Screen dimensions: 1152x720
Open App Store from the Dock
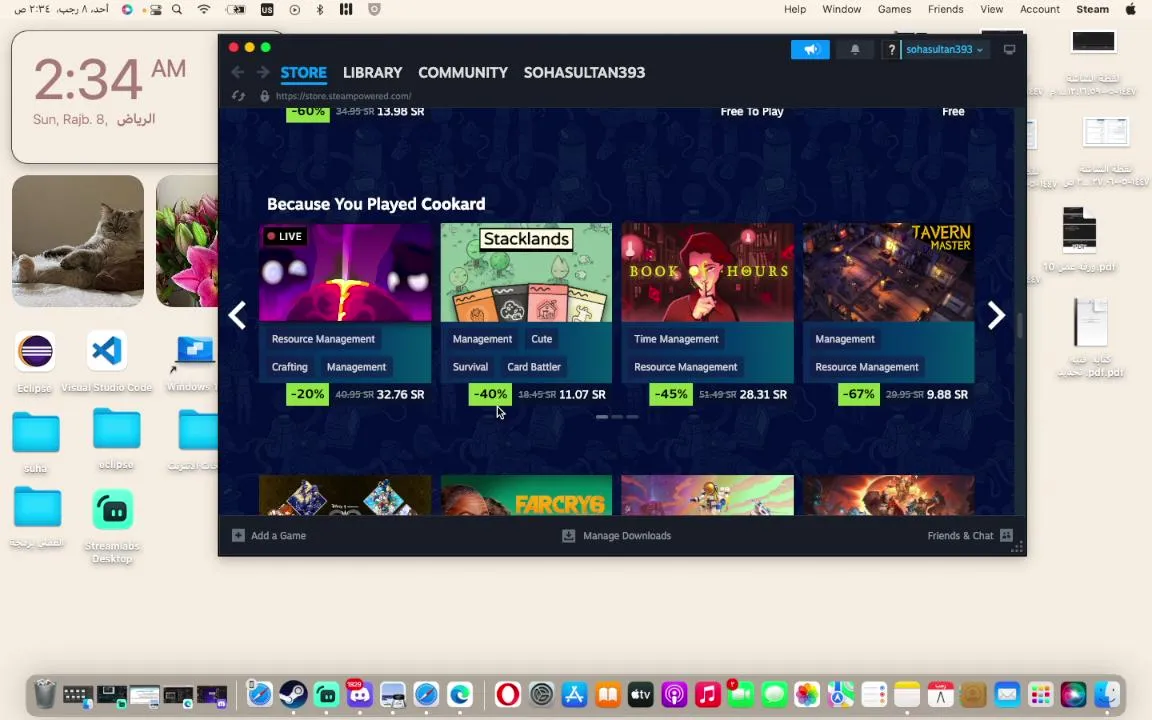click(x=575, y=694)
